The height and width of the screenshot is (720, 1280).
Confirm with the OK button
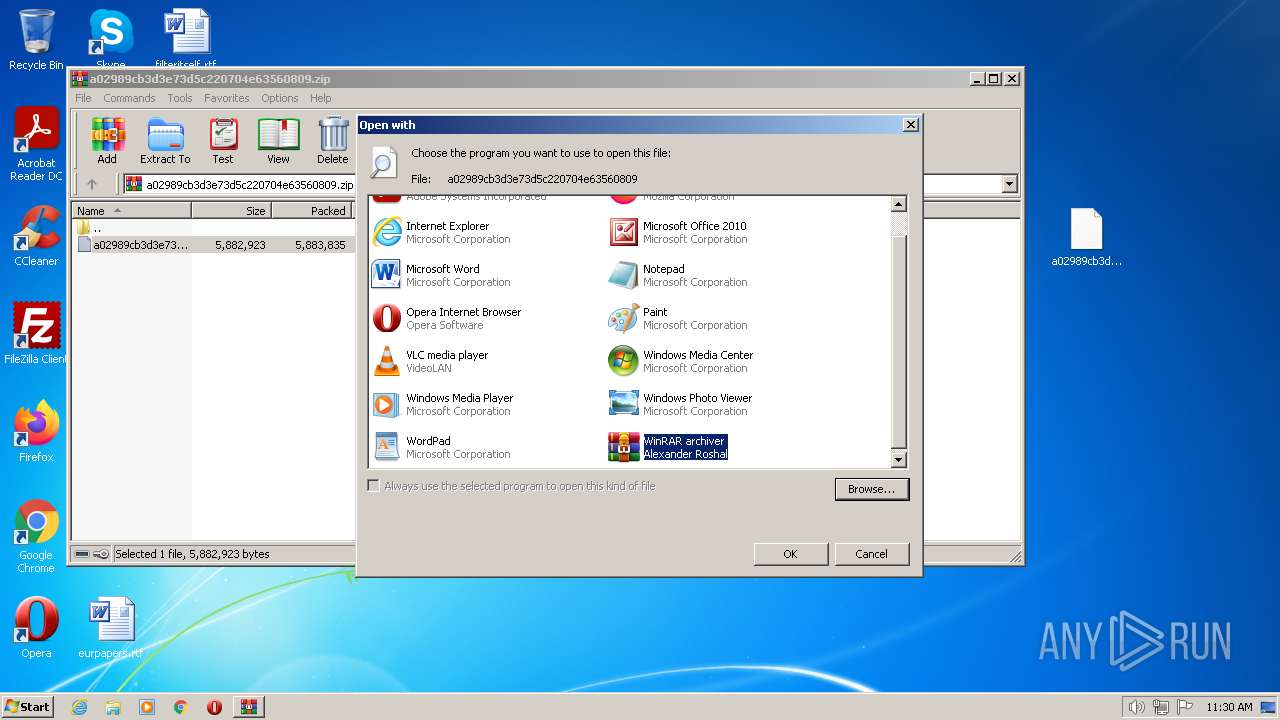[x=790, y=554]
